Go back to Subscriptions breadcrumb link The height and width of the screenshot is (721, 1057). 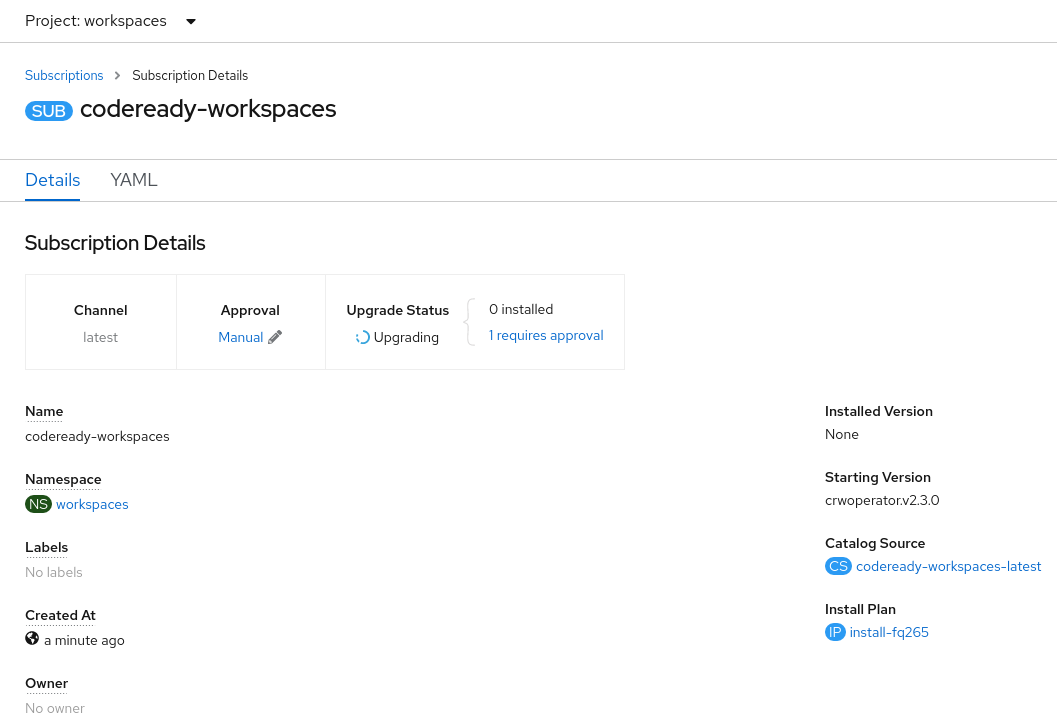point(64,75)
